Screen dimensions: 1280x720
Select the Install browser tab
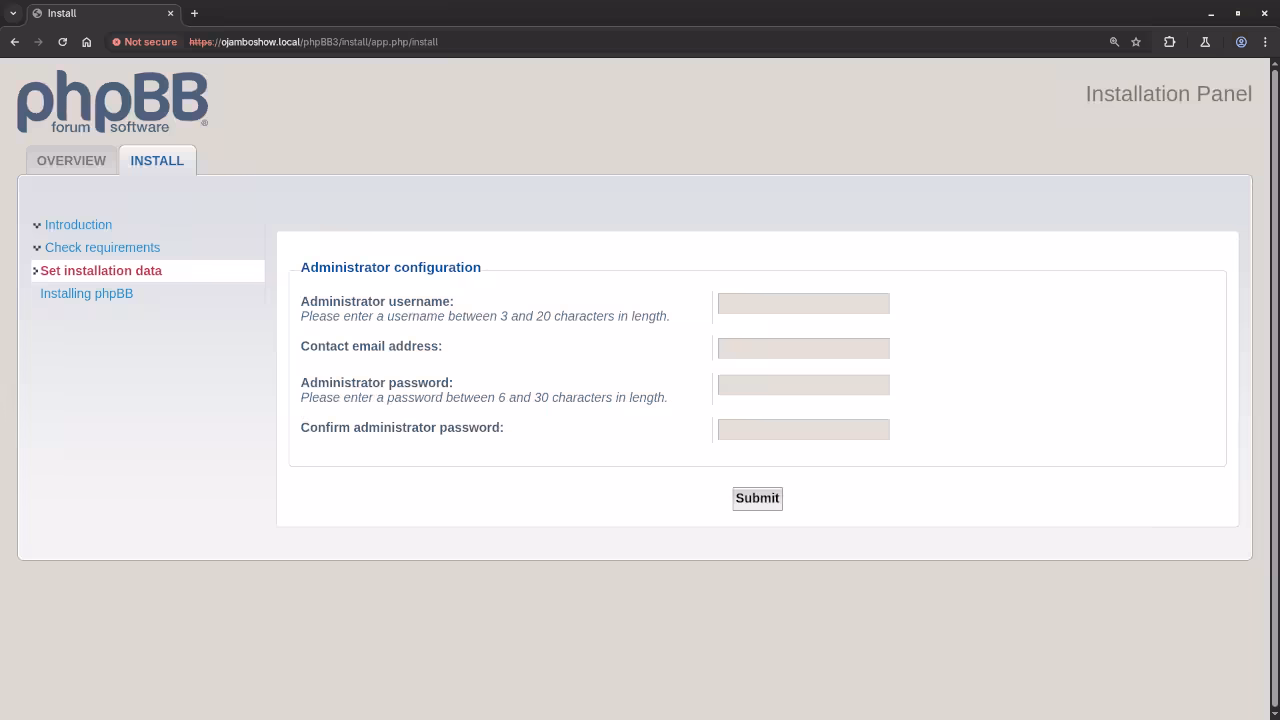coord(102,13)
